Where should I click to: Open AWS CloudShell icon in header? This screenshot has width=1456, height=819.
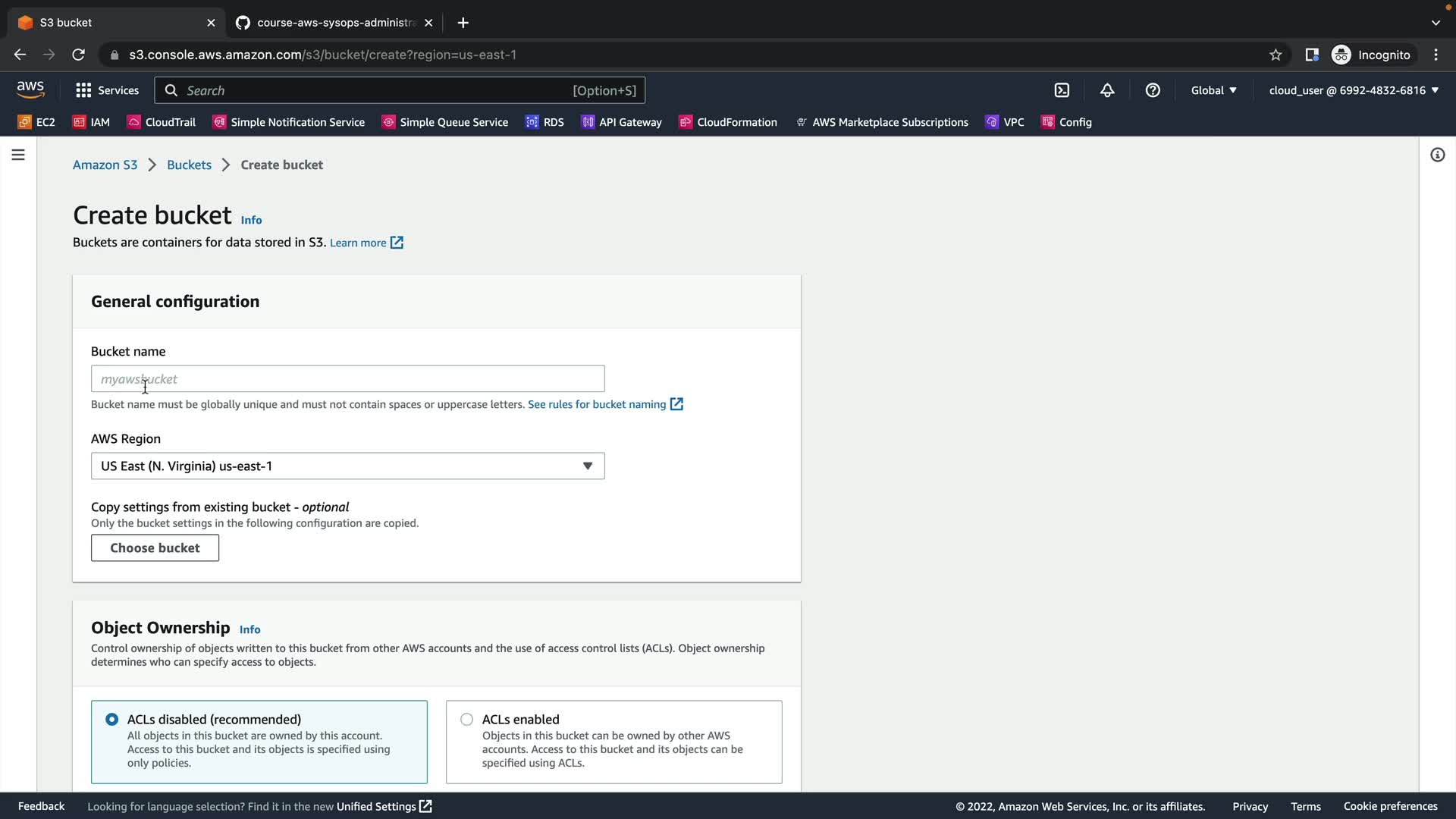click(x=1062, y=90)
